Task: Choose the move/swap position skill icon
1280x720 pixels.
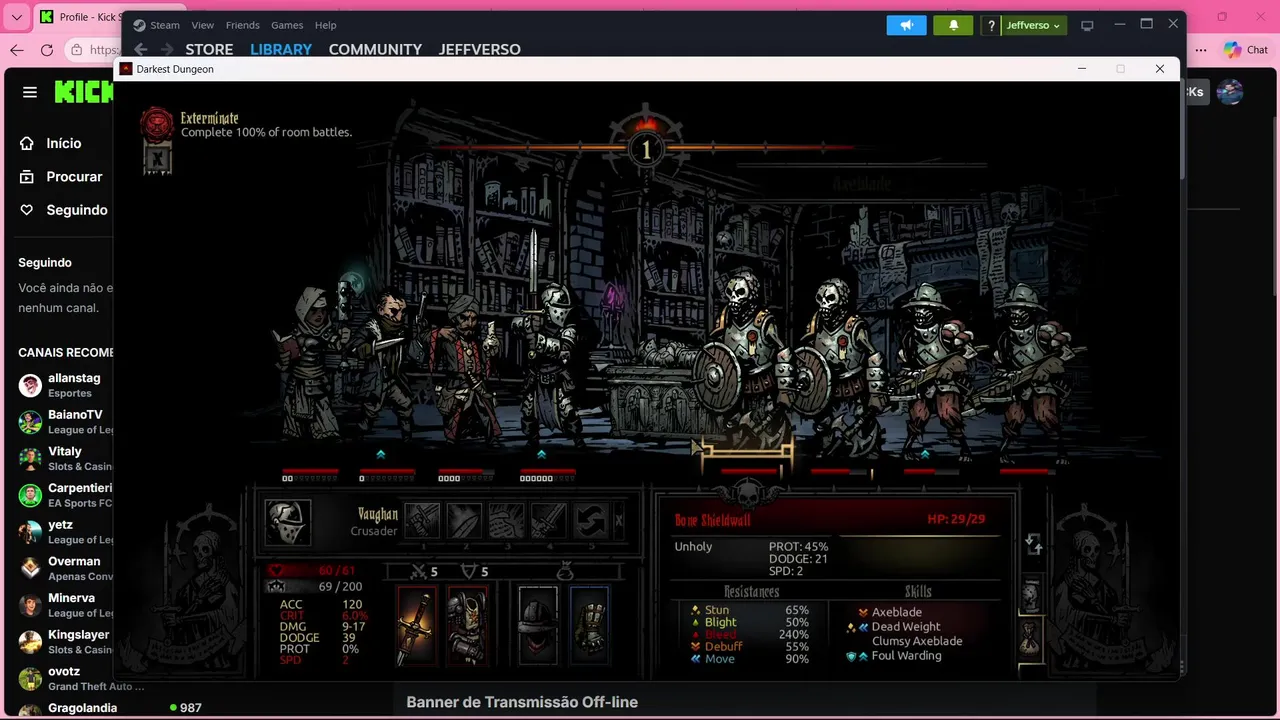Action: [x=590, y=521]
